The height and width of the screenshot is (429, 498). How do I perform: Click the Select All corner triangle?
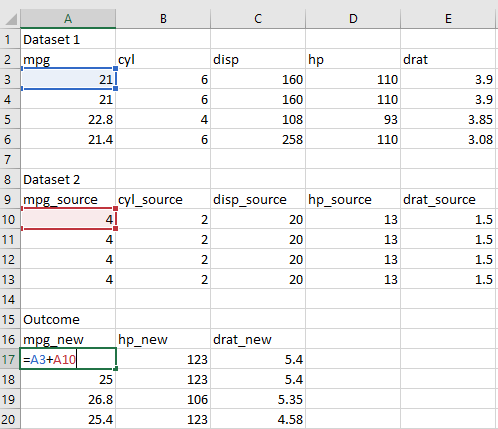coord(11,19)
